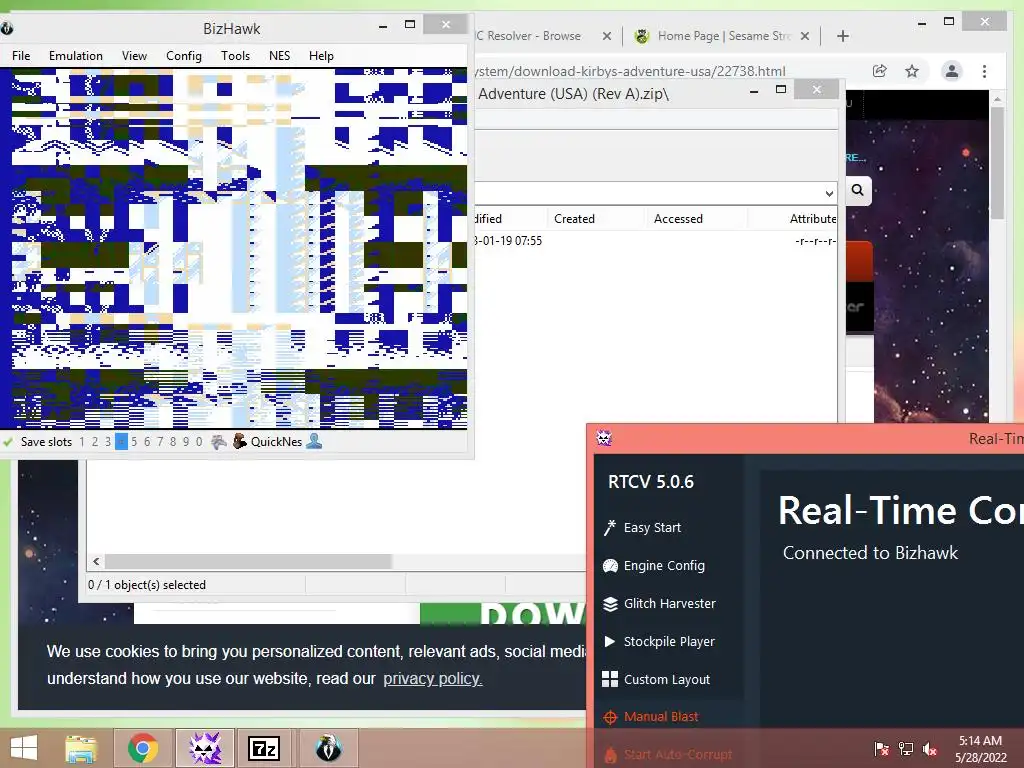
Task: Close the Resolver - Browse tab
Action: point(607,36)
